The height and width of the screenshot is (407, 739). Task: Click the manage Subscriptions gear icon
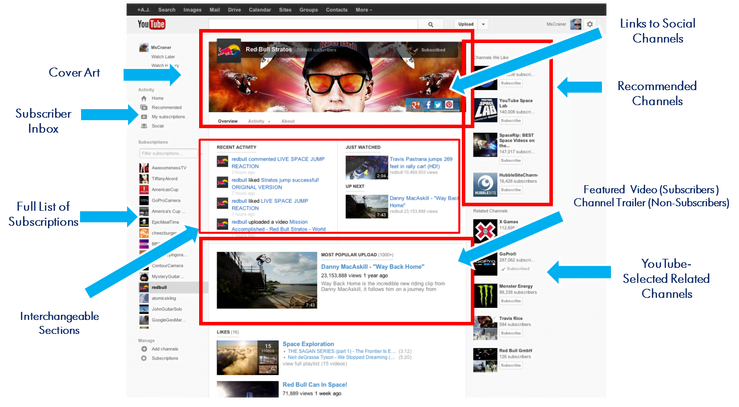(144, 358)
